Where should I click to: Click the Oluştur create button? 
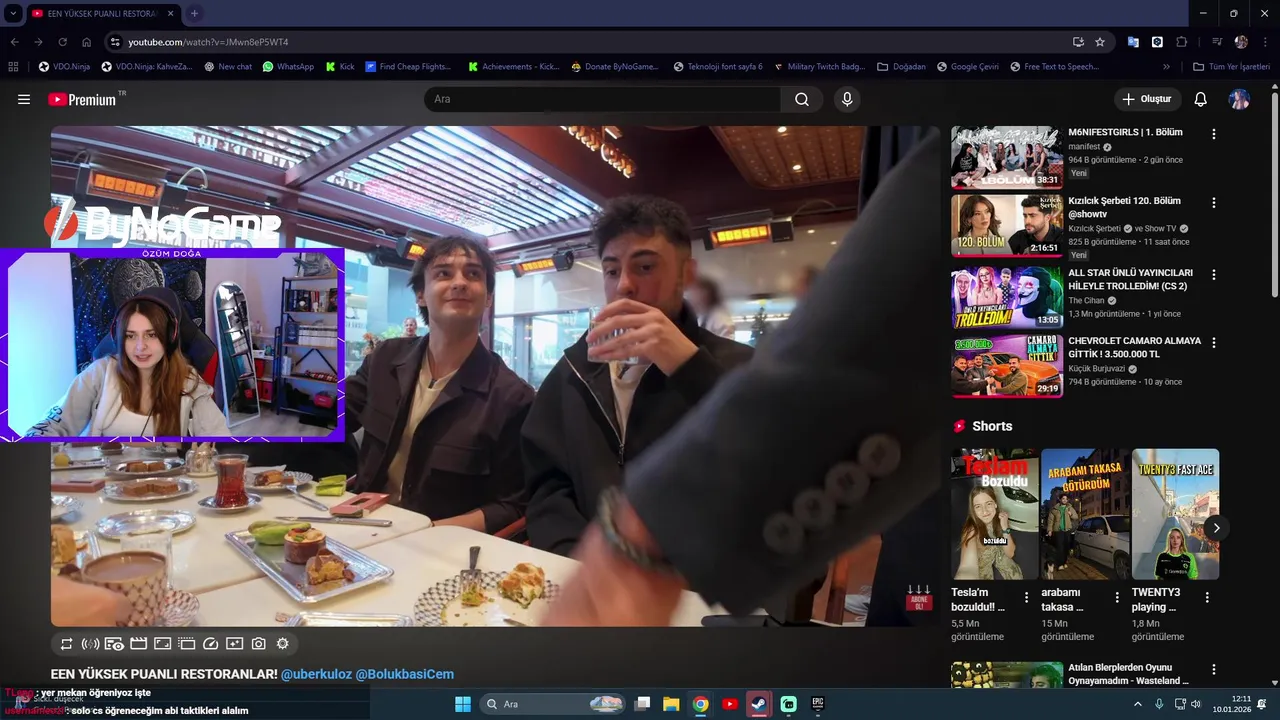1147,99
